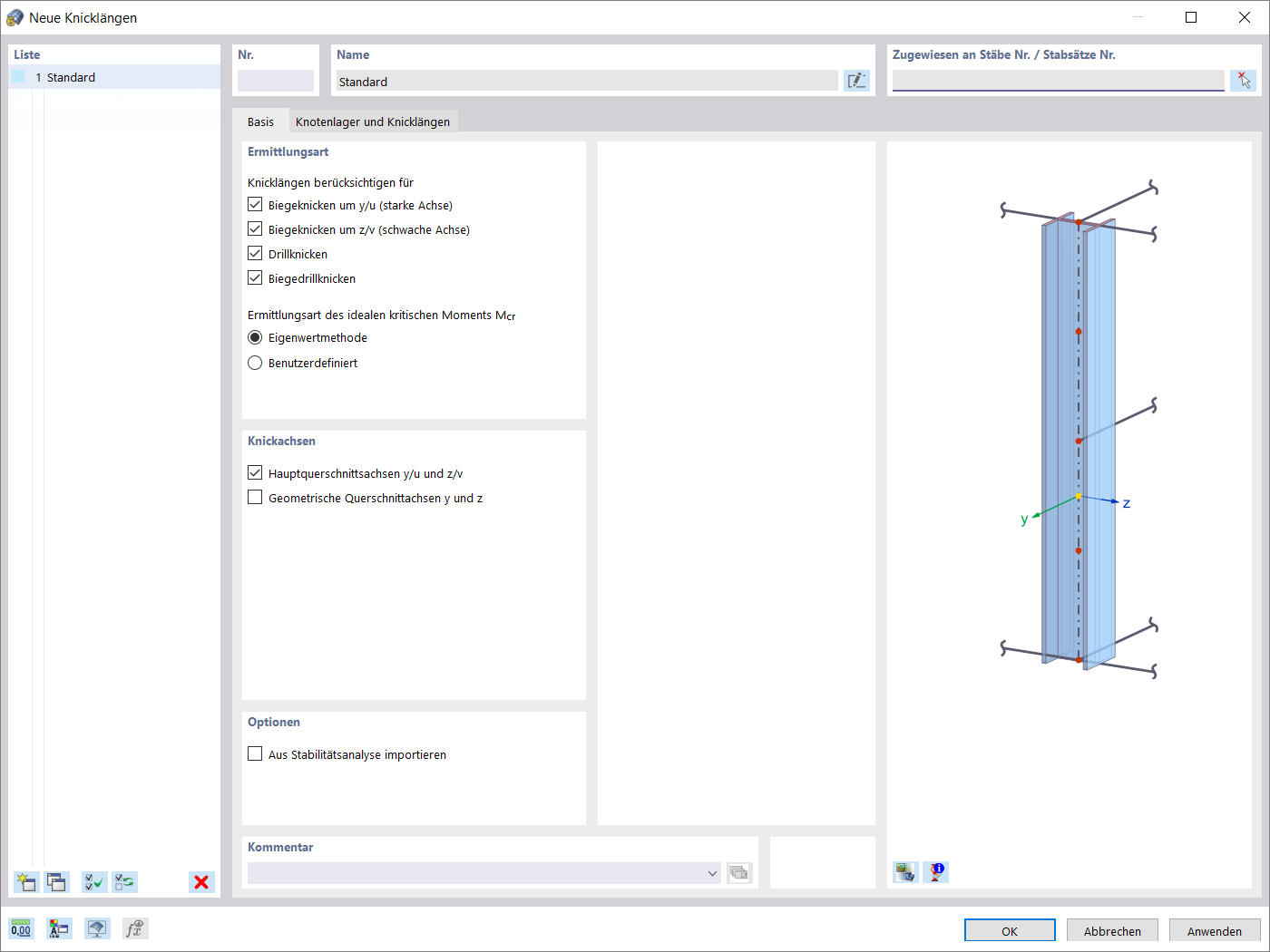Expand the Kommentar dropdown
1270x952 pixels.
pyautogui.click(x=712, y=873)
